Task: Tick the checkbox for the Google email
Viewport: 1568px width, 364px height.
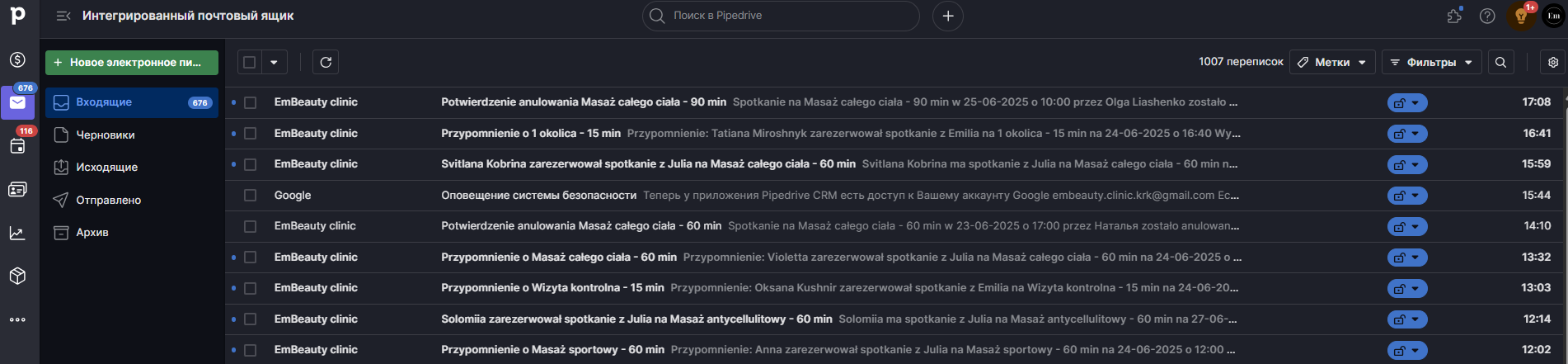Action: point(250,196)
